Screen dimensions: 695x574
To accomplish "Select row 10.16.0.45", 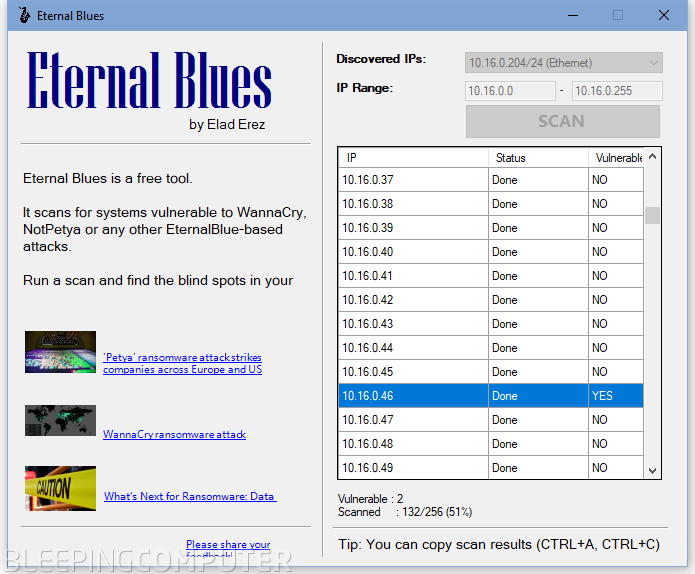I will click(x=491, y=371).
